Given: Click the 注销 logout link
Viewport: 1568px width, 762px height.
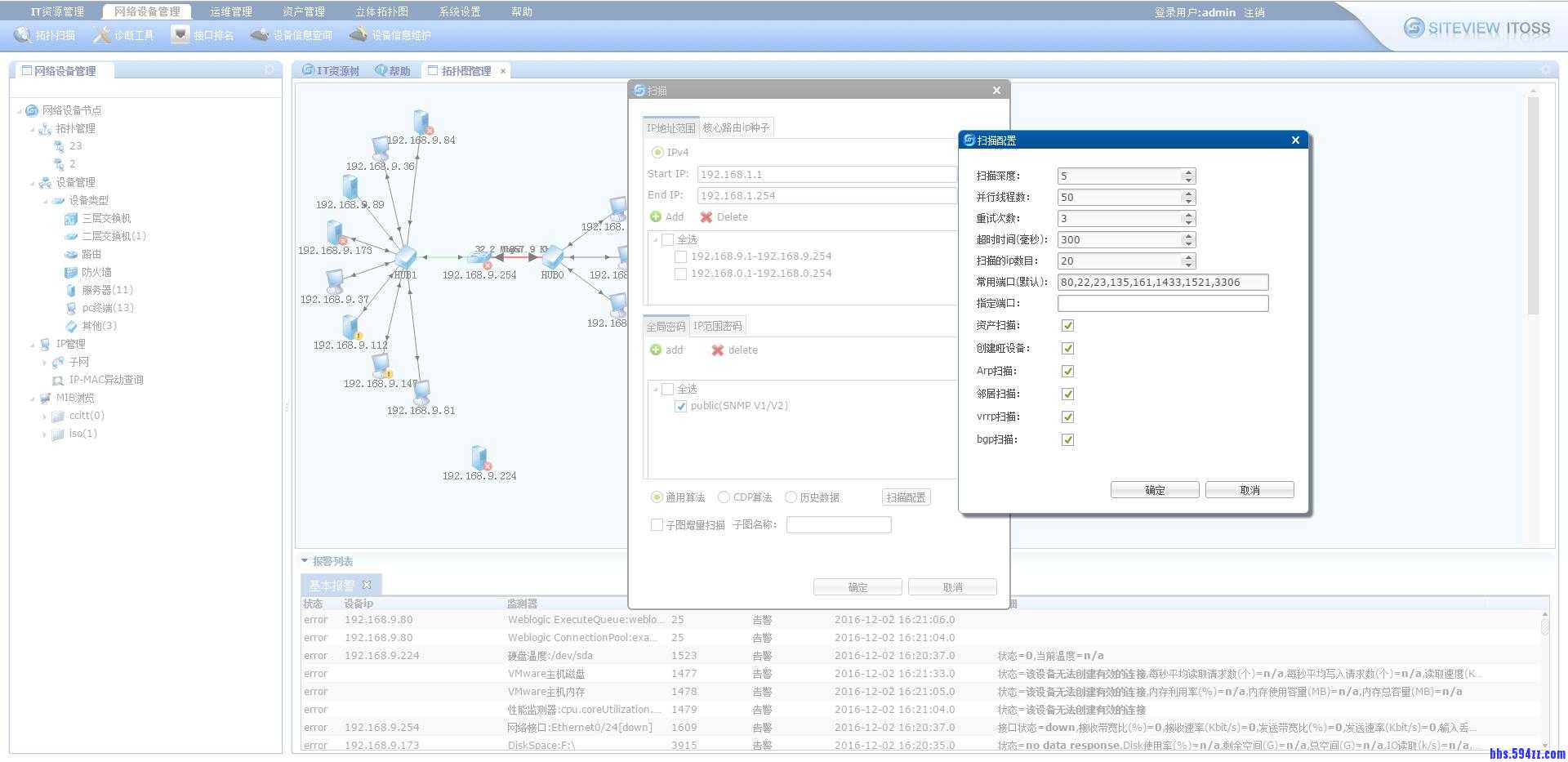Looking at the screenshot, I should 1254,12.
